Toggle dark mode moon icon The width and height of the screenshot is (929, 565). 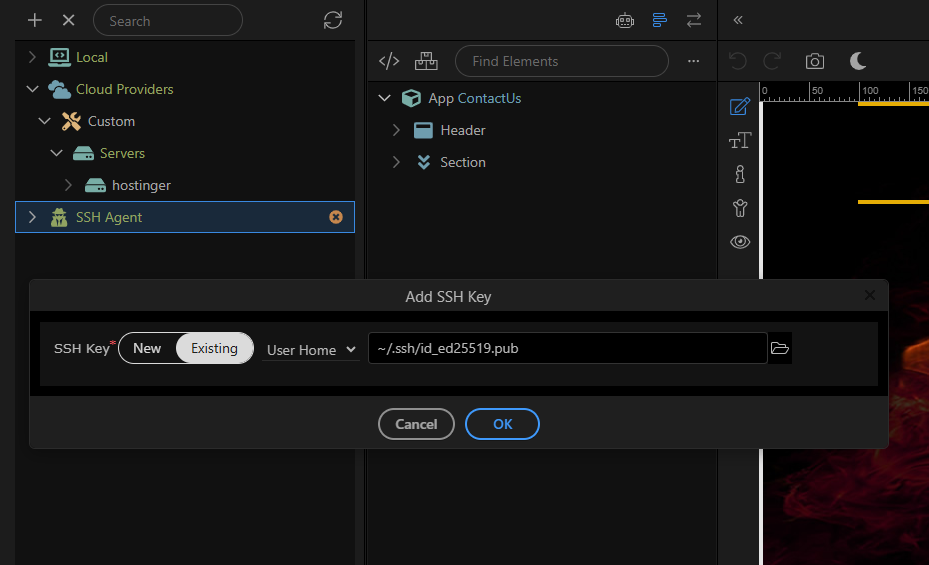(858, 60)
